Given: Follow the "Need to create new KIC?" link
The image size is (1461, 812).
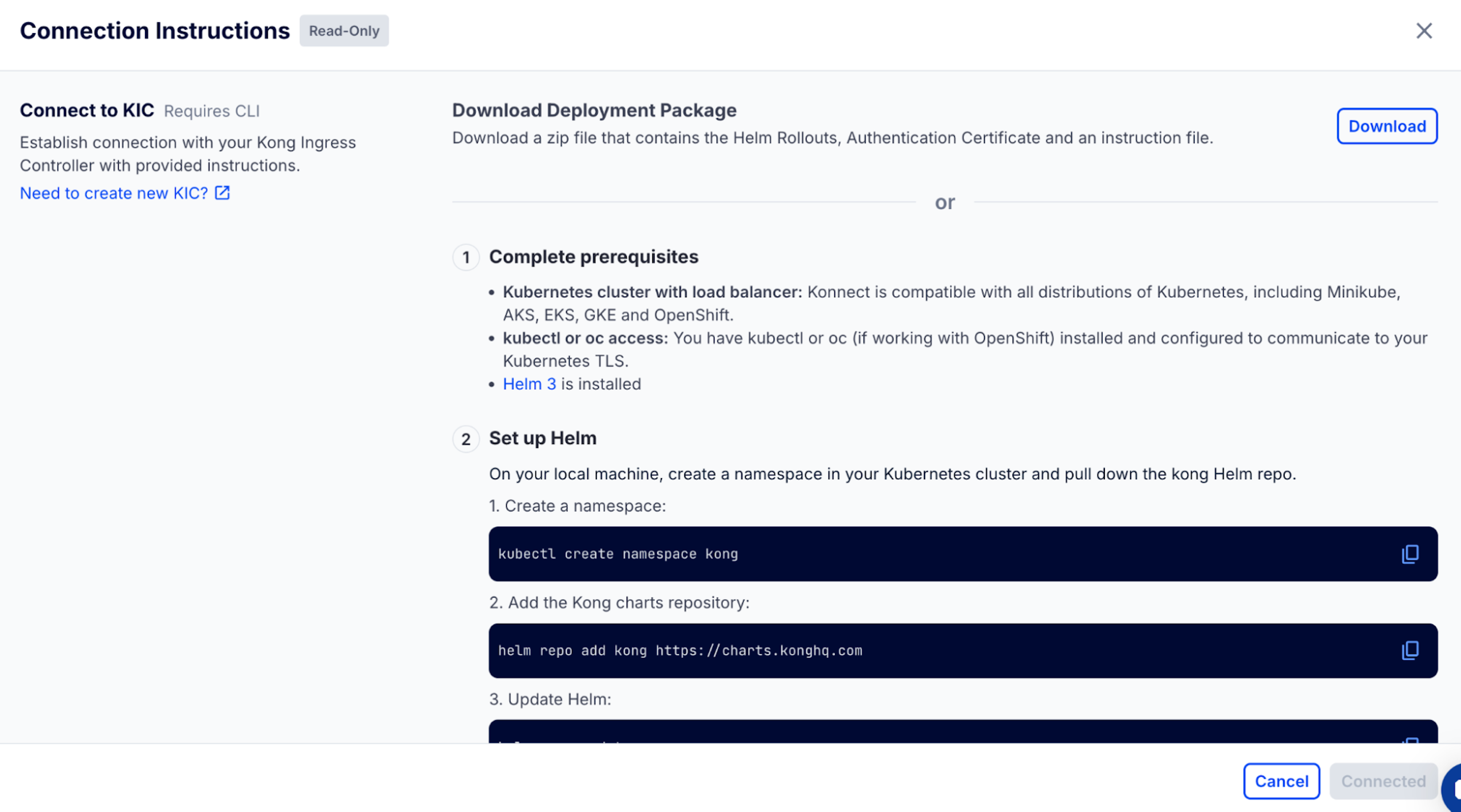Looking at the screenshot, I should point(114,193).
